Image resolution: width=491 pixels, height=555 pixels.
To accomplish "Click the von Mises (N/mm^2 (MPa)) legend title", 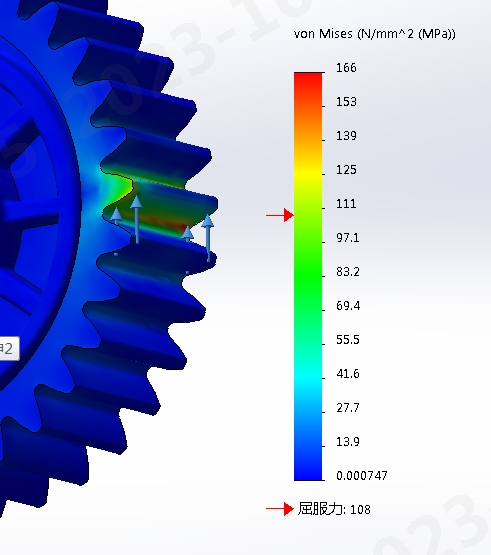I will tap(375, 34).
